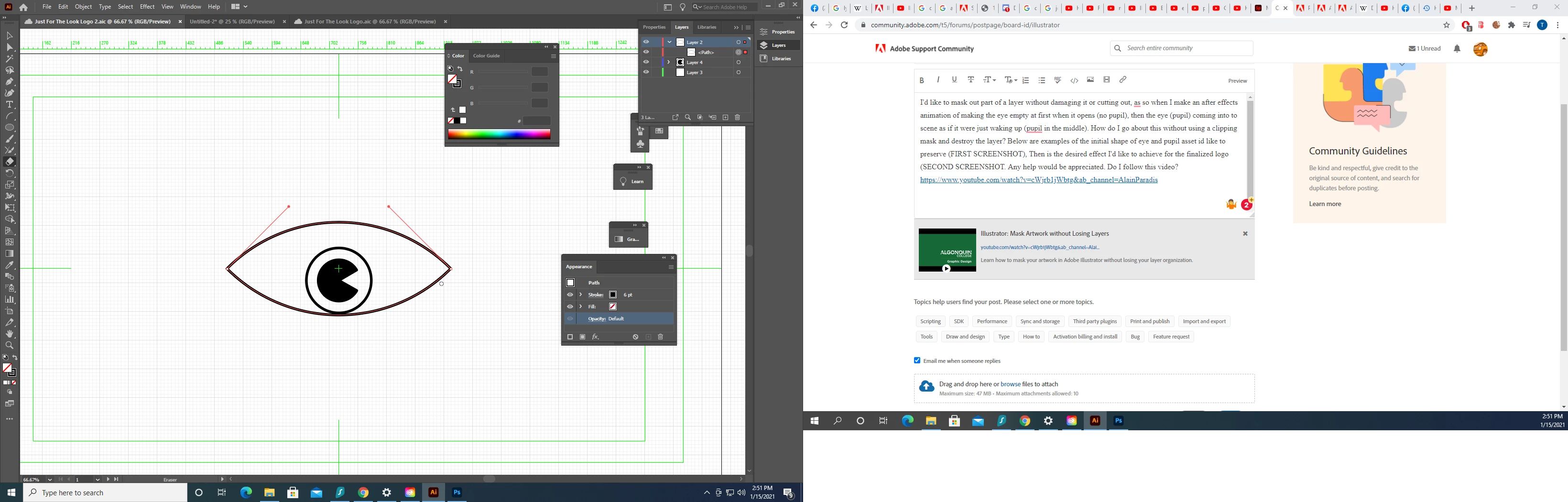This screenshot has width=1568, height=502.
Task: Open the workspace switcher dropdown
Action: 239,7
